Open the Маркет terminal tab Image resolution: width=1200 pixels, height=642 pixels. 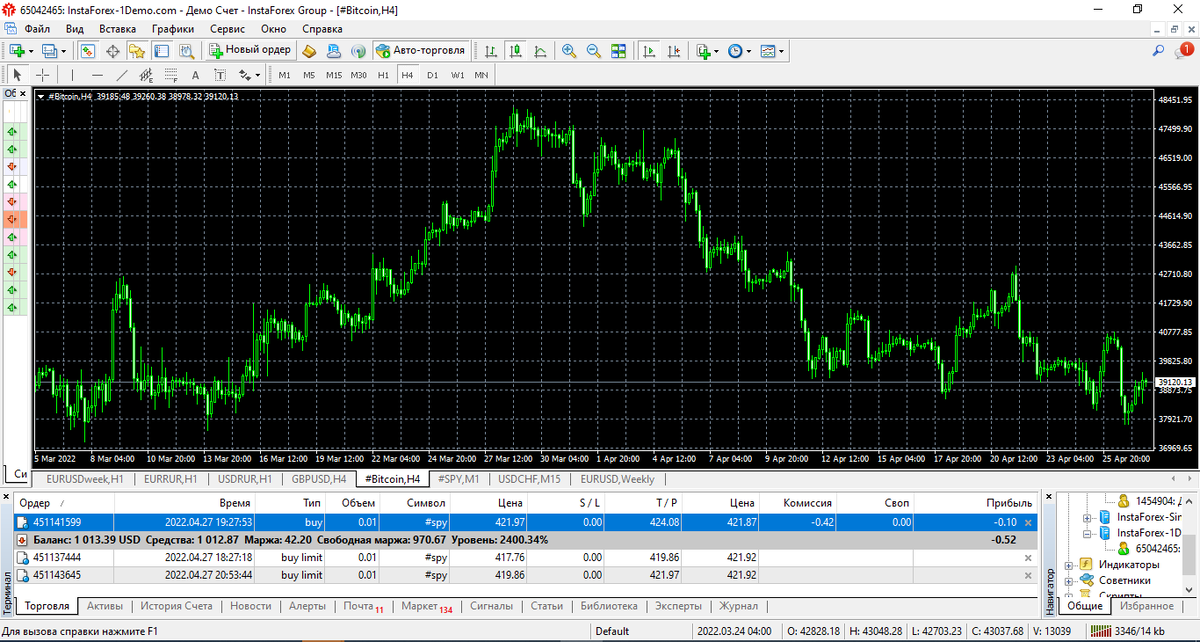[x=426, y=606]
